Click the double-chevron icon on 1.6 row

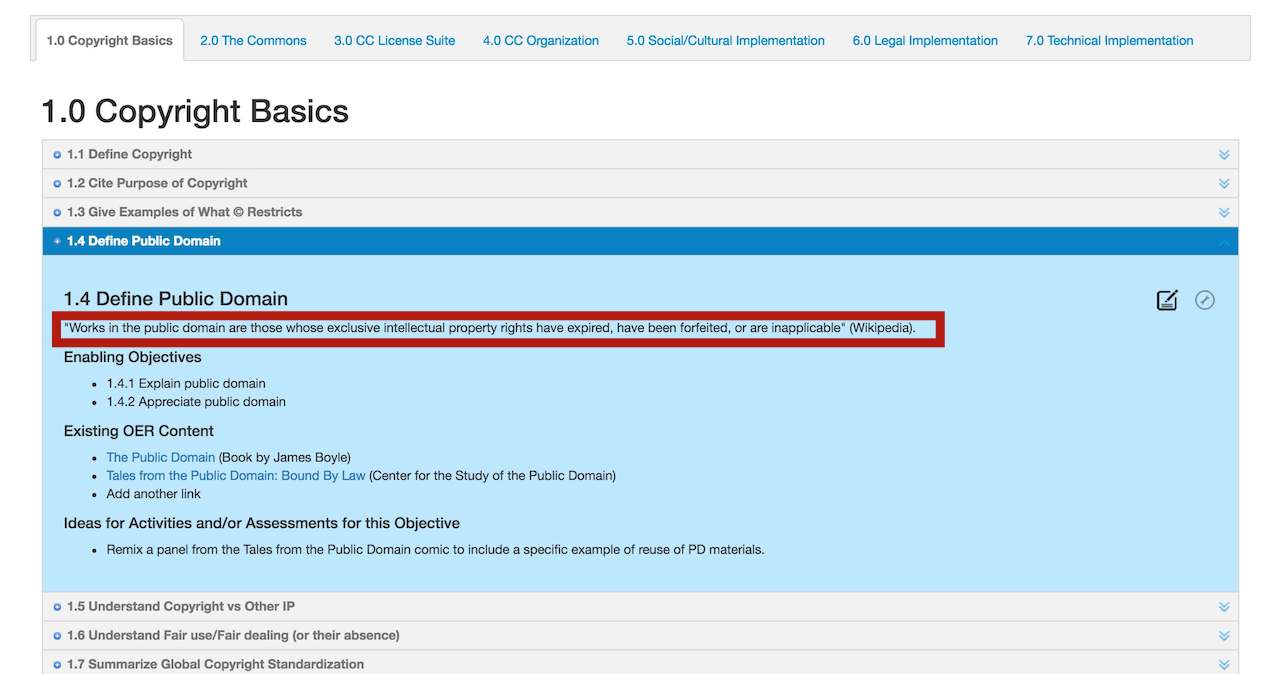click(x=1223, y=636)
